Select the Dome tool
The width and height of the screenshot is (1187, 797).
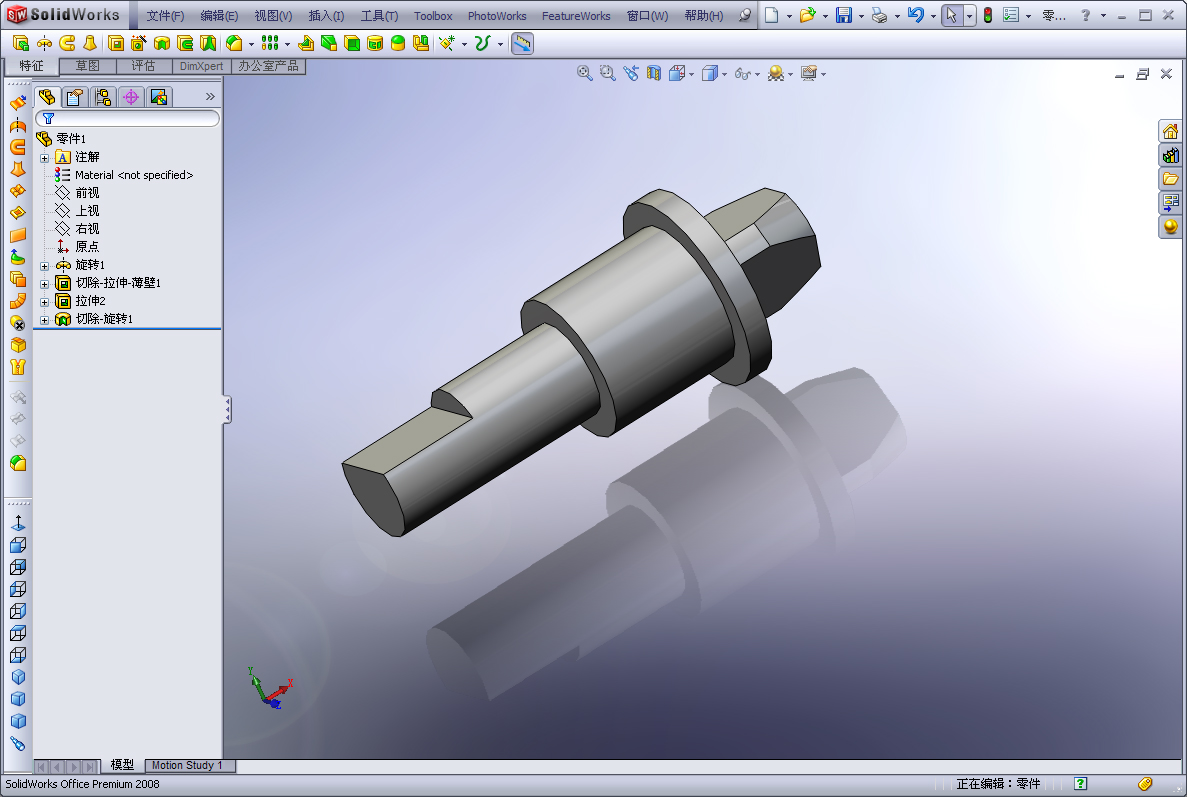pyautogui.click(x=398, y=43)
